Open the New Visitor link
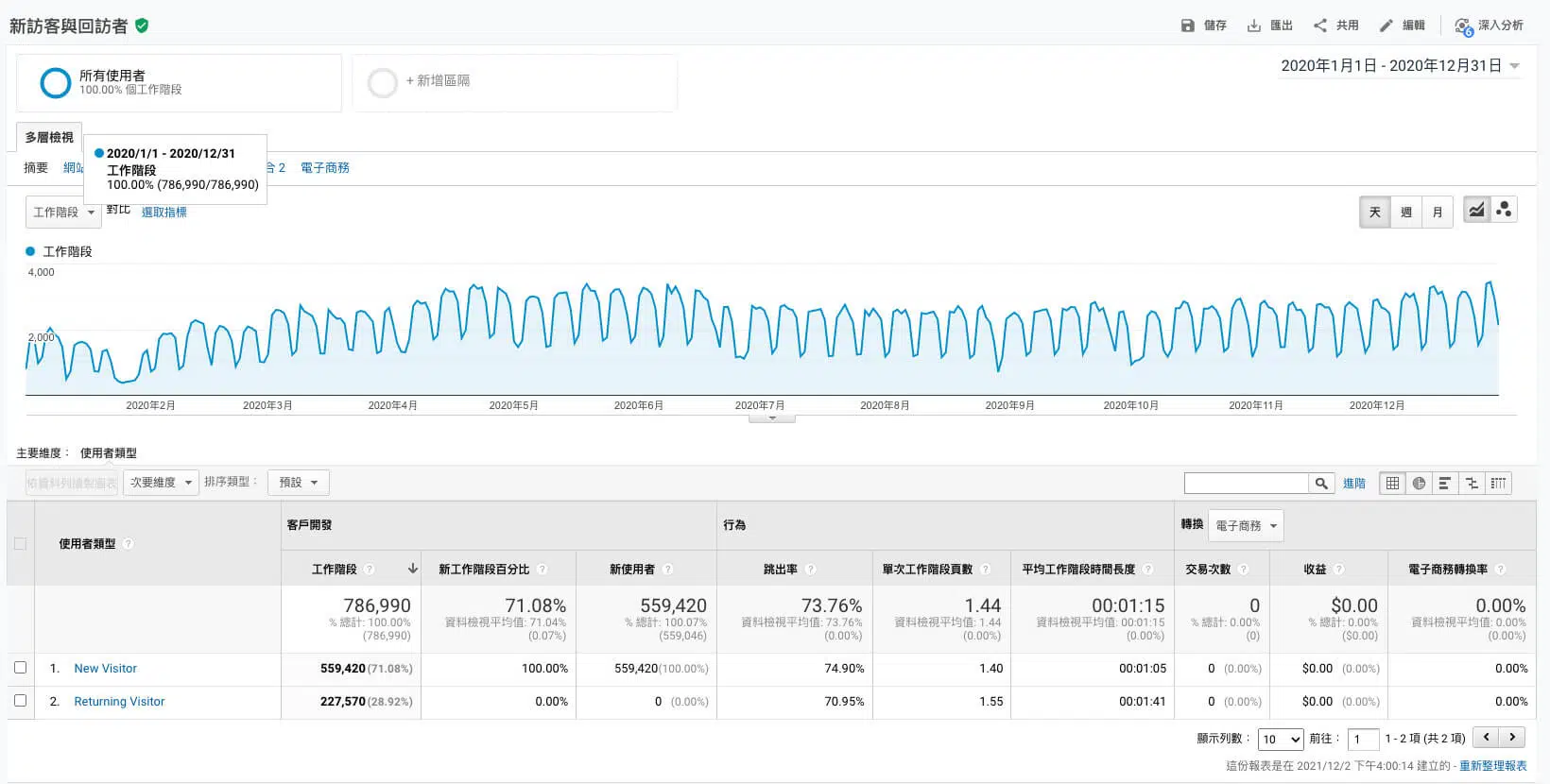The image size is (1550, 784). [x=105, y=669]
